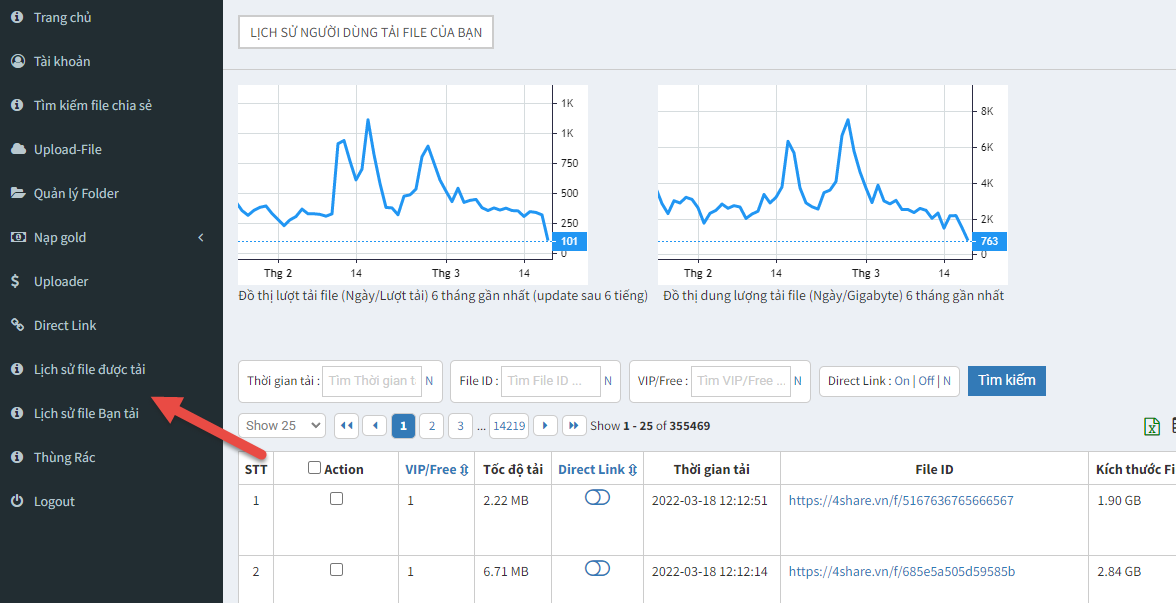The image size is (1176, 603).
Task: Check the Action select-all checkbox
Action: (315, 468)
